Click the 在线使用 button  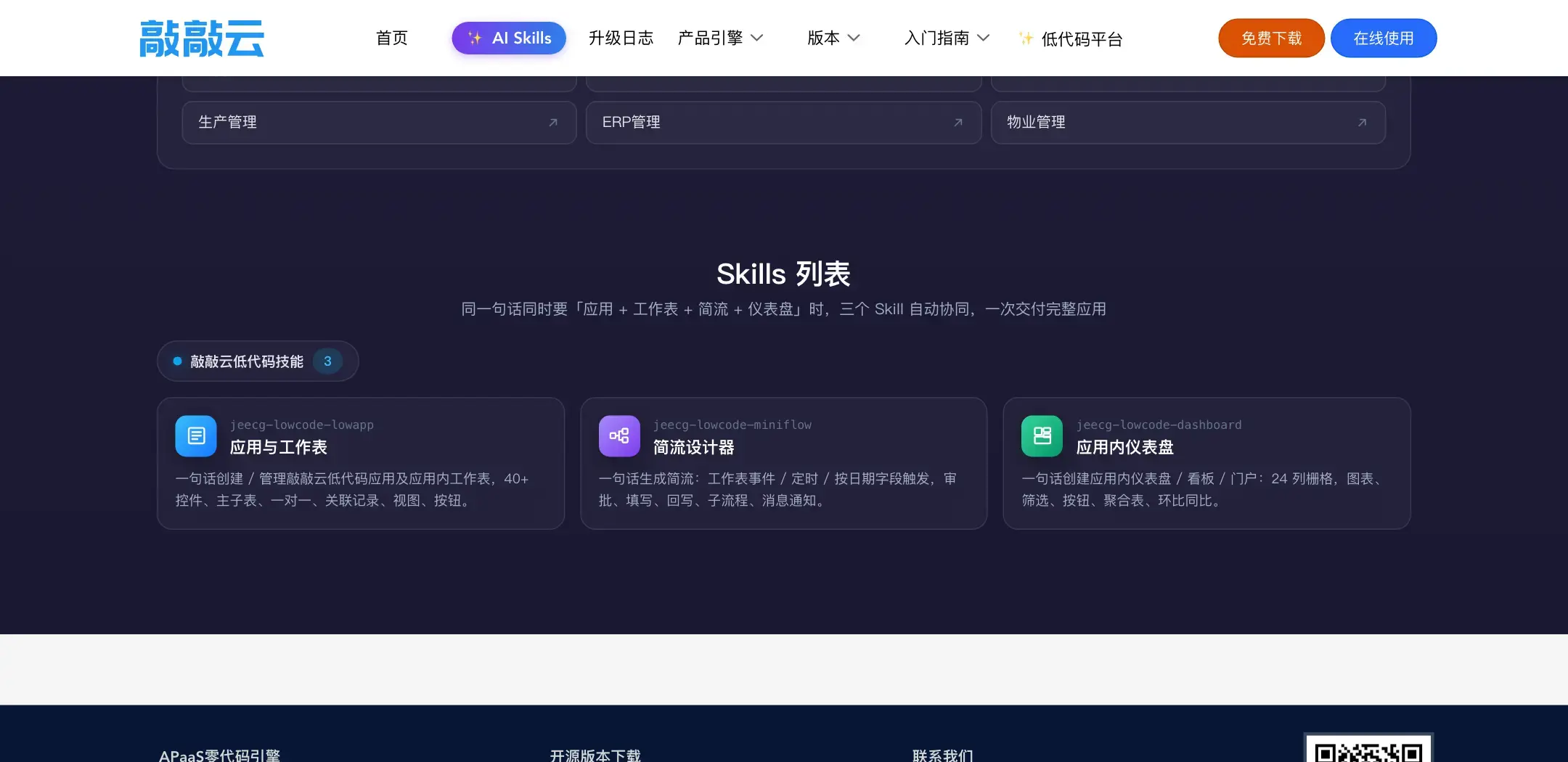(1384, 38)
